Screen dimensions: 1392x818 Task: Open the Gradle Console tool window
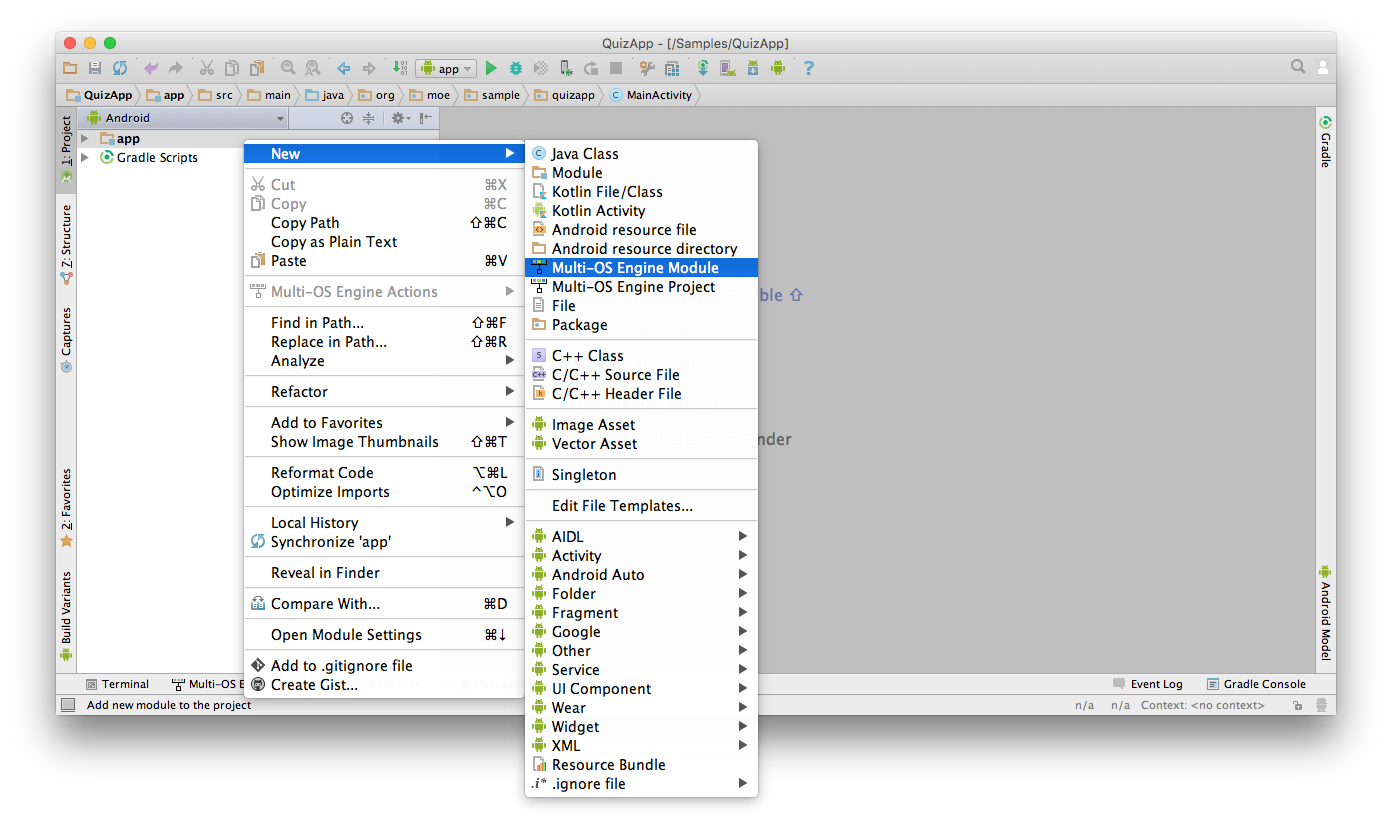1256,685
